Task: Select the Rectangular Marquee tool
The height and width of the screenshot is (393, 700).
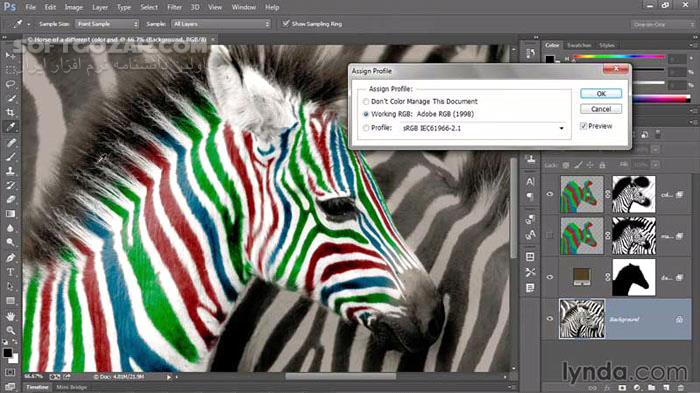Action: pos(10,70)
